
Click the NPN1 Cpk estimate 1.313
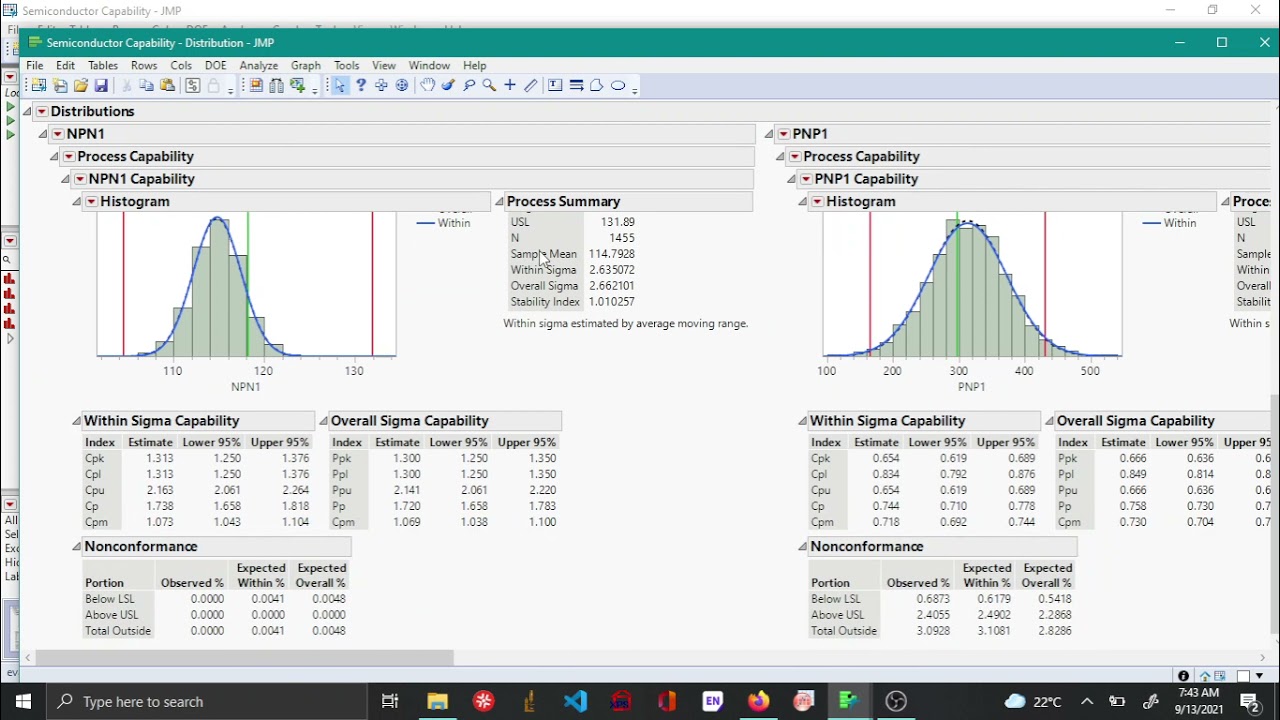coord(159,458)
